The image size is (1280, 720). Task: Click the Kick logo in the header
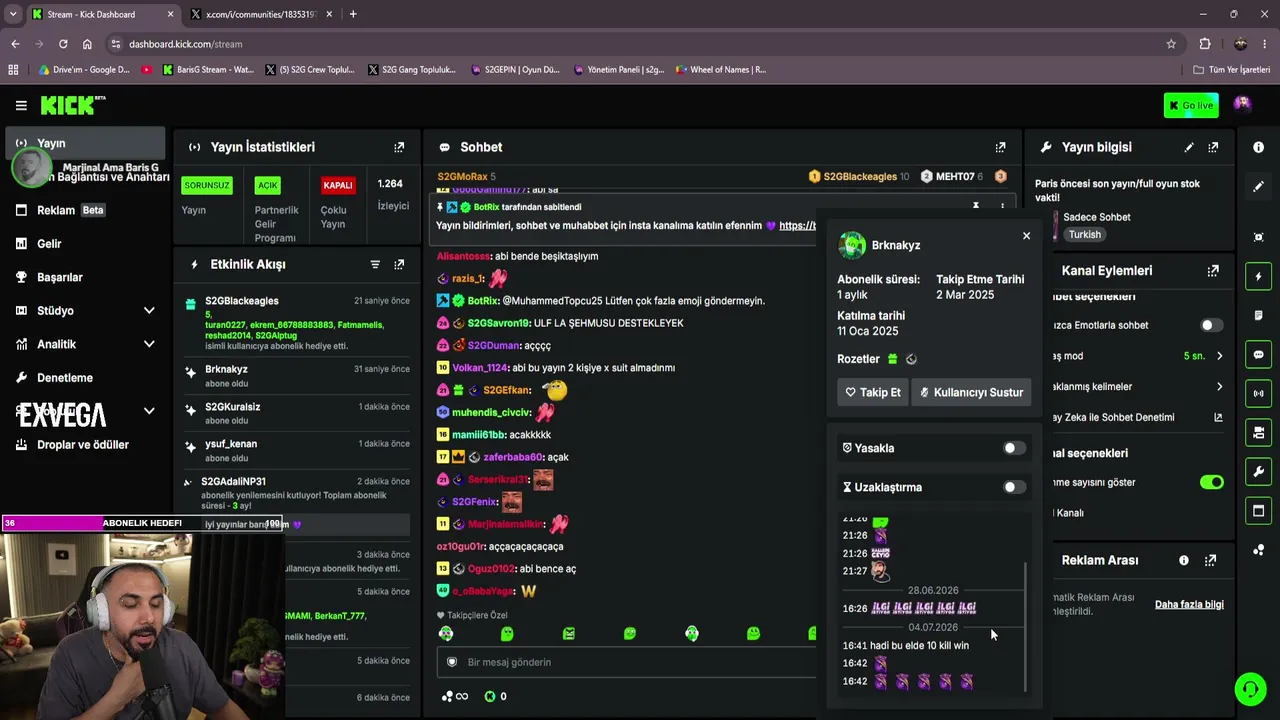tap(72, 105)
